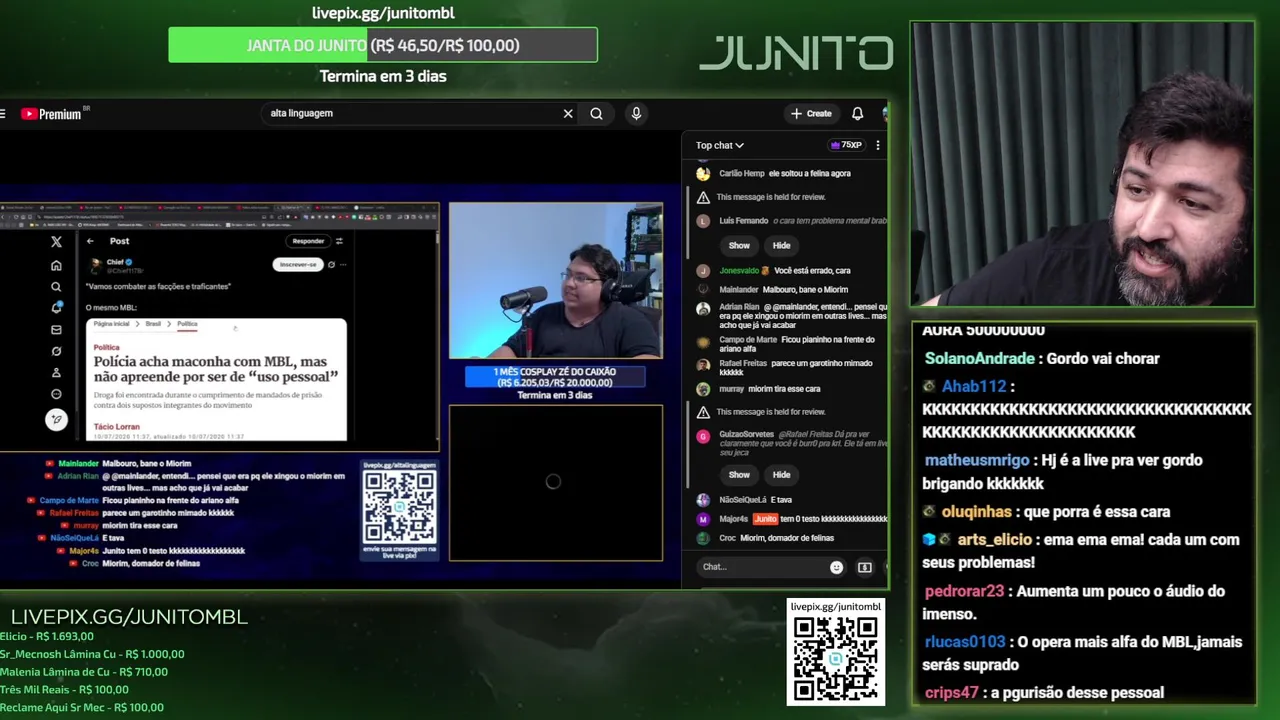Click 'Três Mil Reais - R$ 100,00'
This screenshot has width=1280, height=720.
coord(64,690)
